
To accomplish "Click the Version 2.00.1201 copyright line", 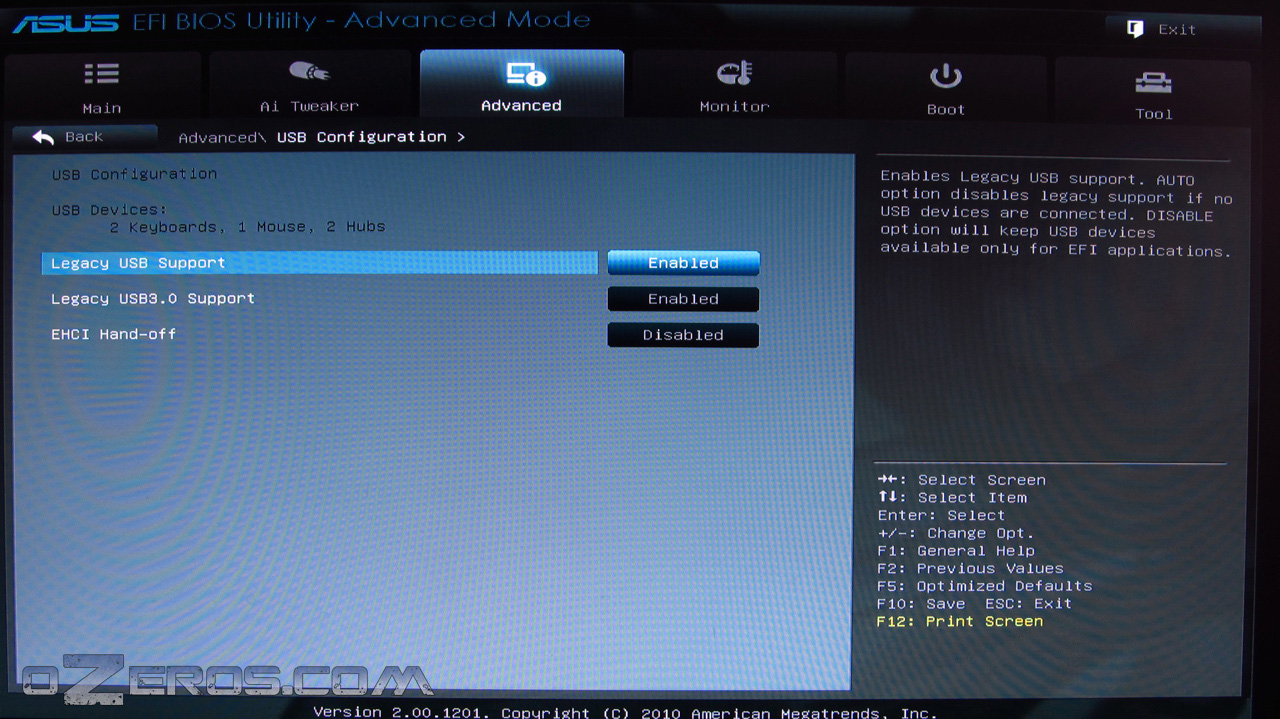I will 625,712.
